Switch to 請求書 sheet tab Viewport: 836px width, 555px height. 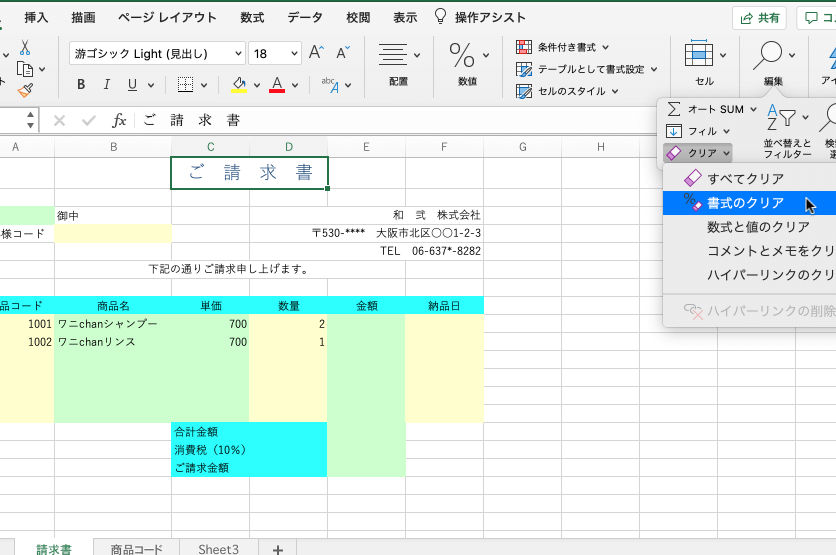coord(53,549)
